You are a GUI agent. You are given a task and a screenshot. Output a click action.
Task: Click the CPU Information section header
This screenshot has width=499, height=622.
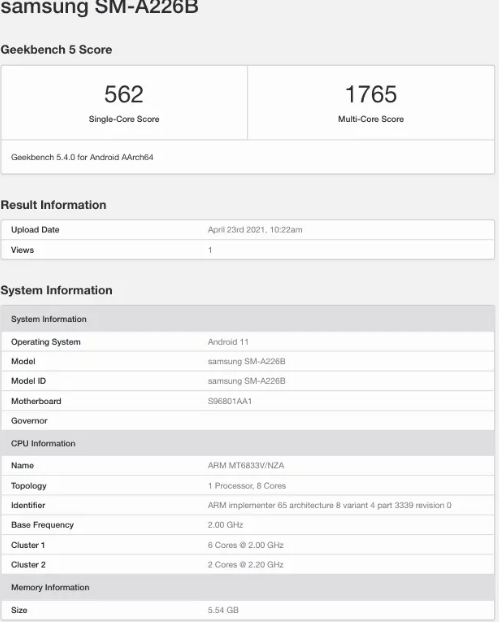[x=248, y=443]
